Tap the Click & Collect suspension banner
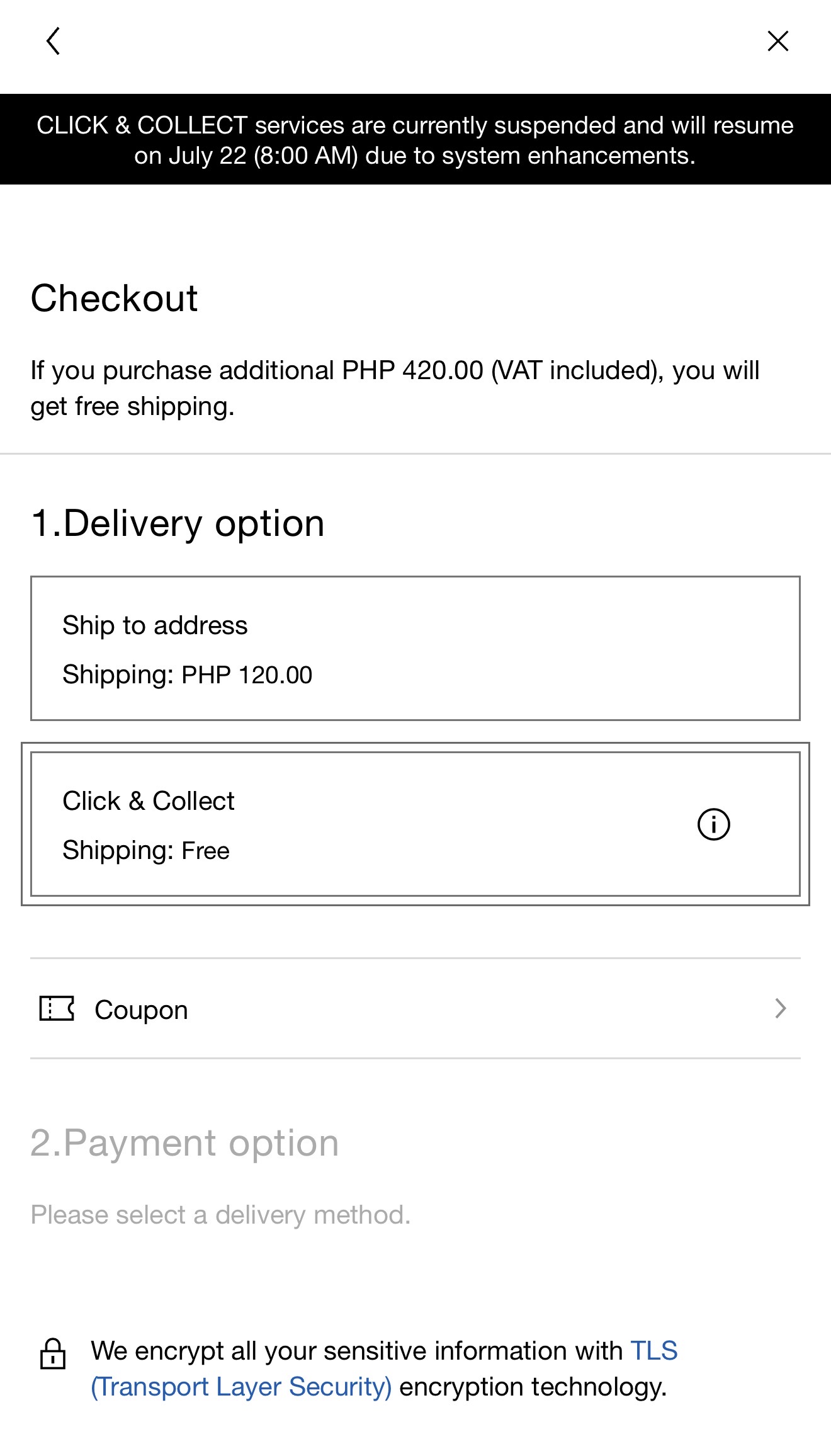Viewport: 831px width, 1456px height. [x=415, y=139]
